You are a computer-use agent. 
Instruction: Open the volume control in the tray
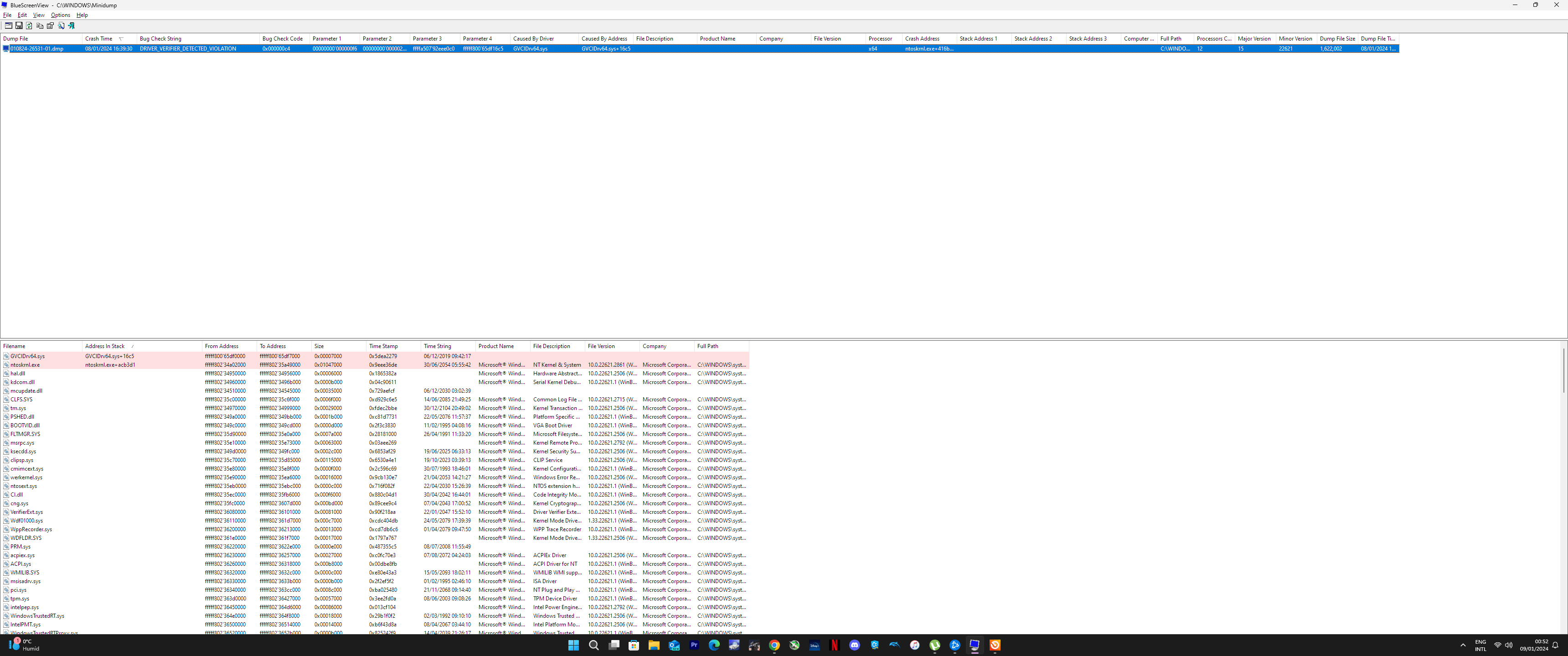click(1508, 645)
